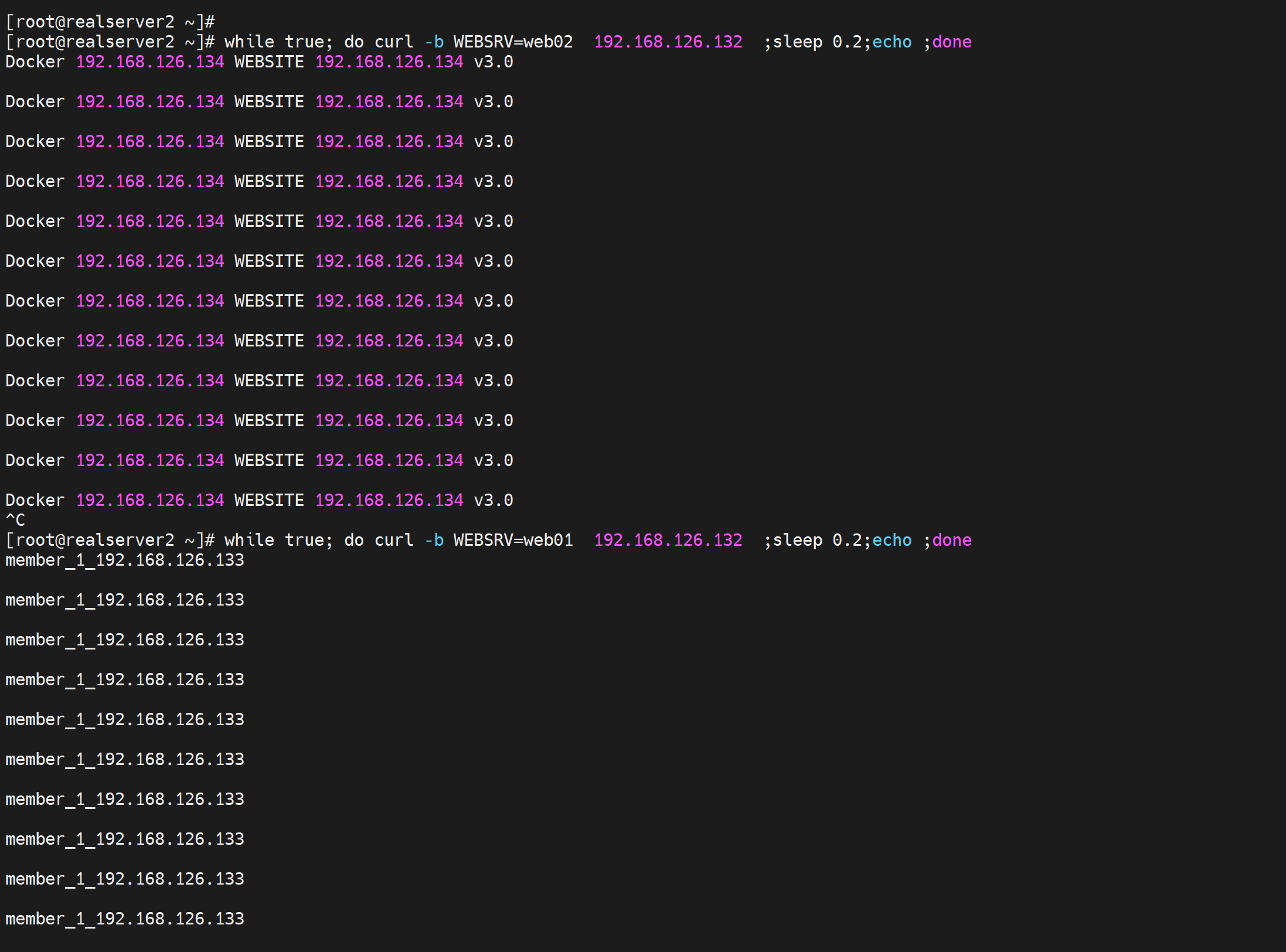Click 'echo' in the web02 command line

tap(892, 42)
